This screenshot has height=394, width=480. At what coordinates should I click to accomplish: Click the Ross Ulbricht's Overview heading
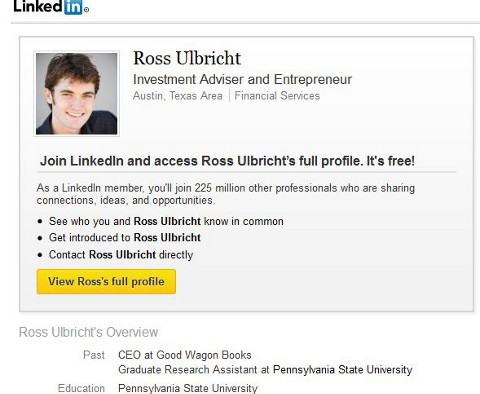click(88, 332)
